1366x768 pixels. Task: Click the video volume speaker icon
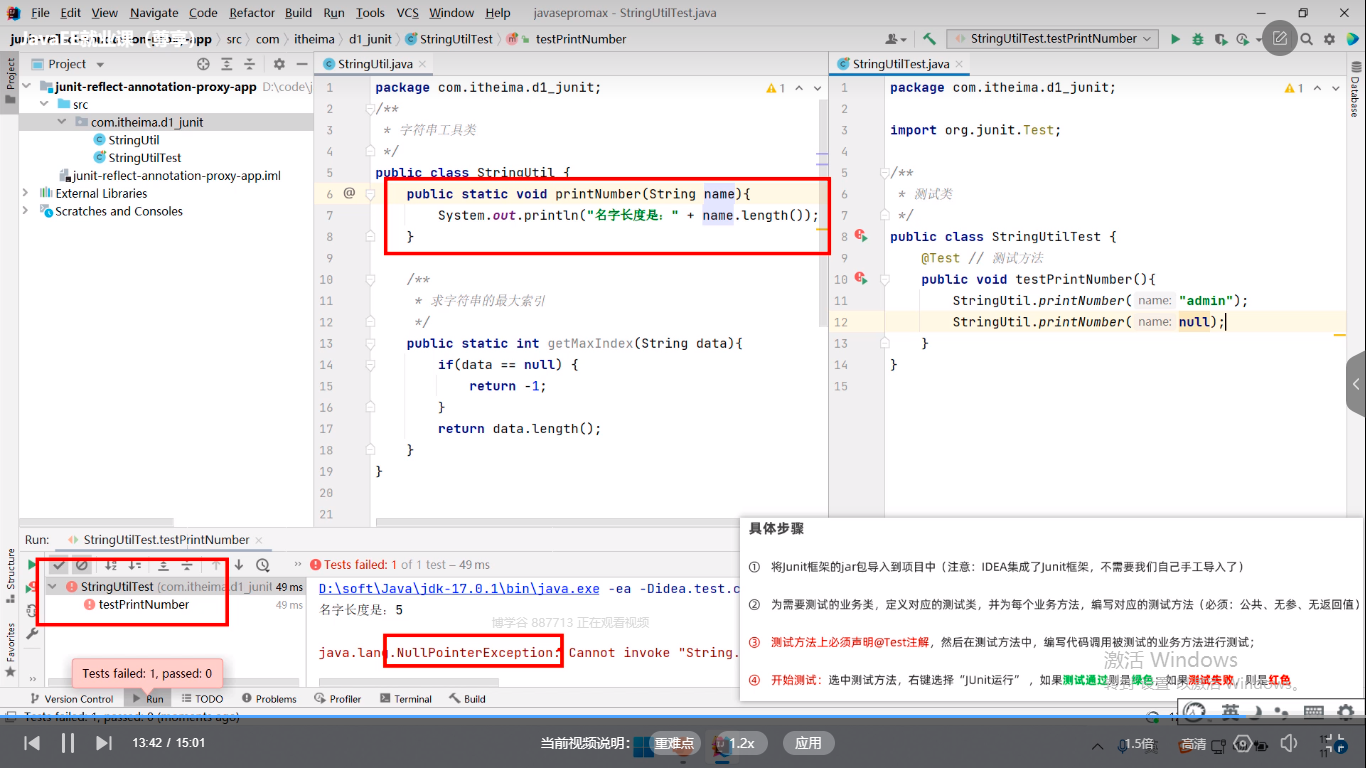point(1289,743)
